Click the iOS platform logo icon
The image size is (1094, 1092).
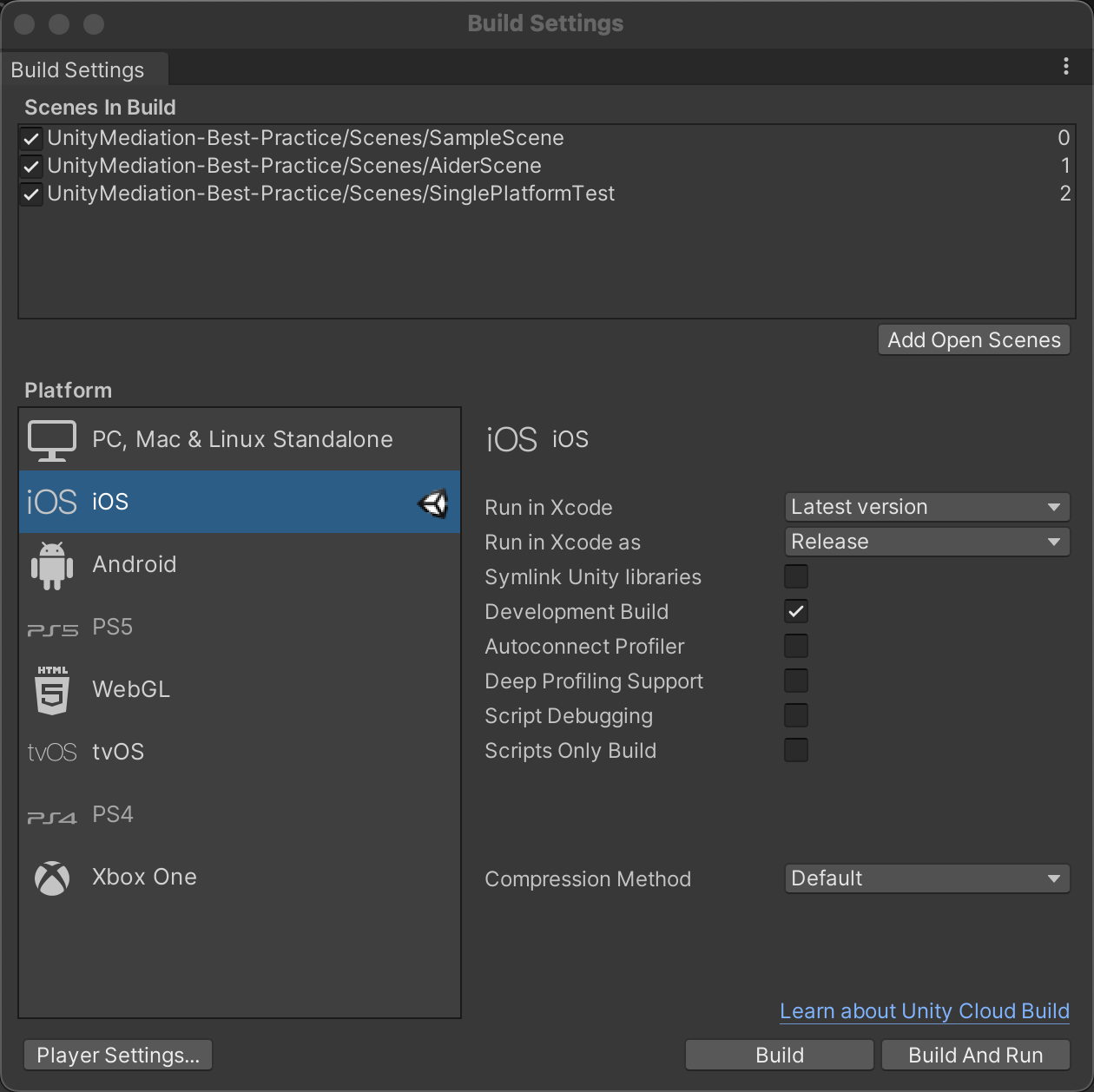tap(52, 502)
